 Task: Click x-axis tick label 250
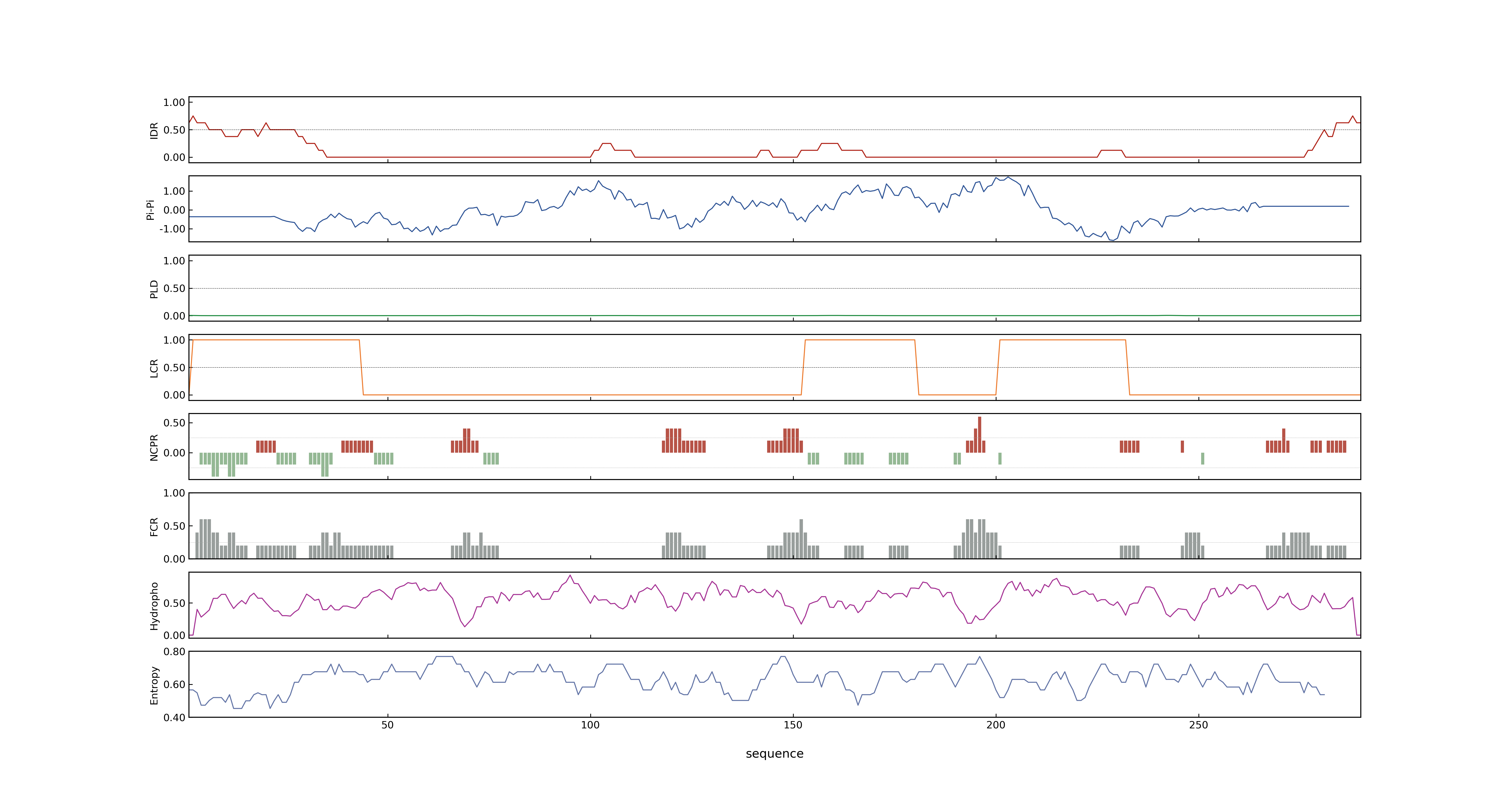[1198, 725]
